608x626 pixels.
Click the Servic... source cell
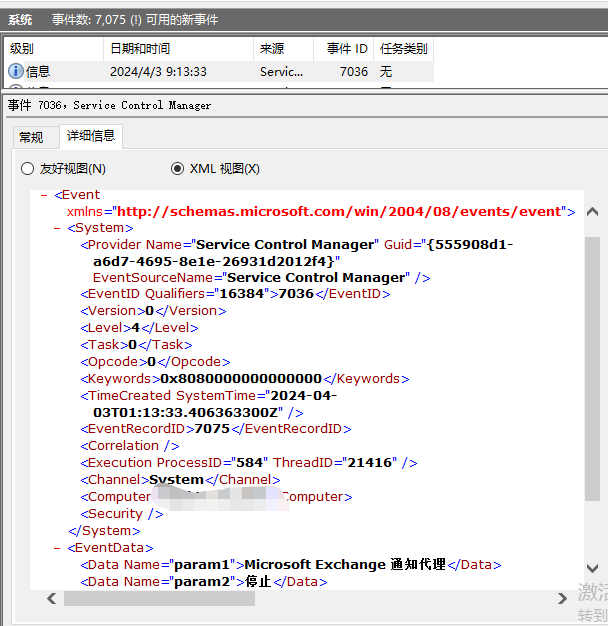[x=281, y=72]
